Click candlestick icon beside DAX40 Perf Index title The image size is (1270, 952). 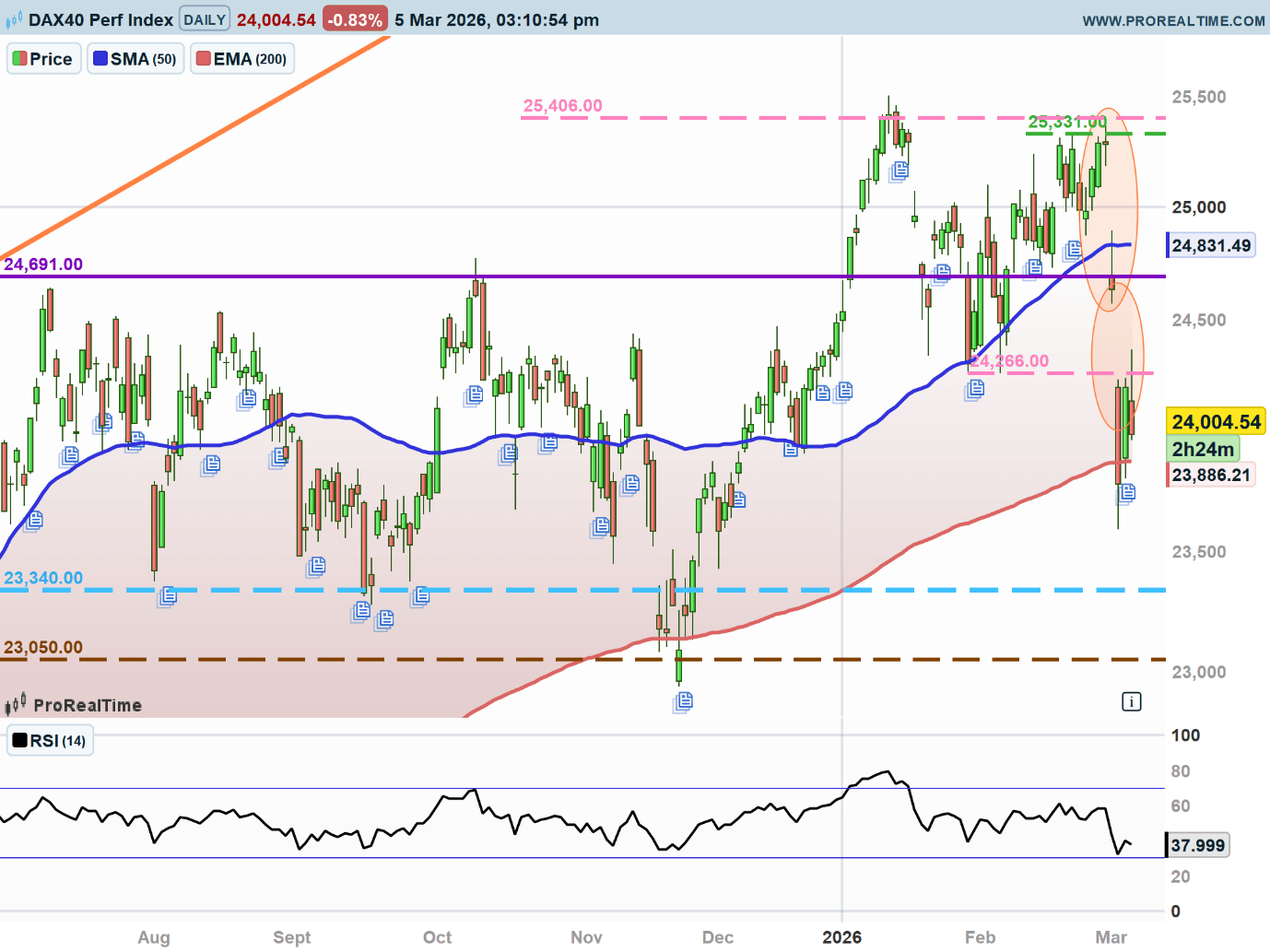coord(14,20)
